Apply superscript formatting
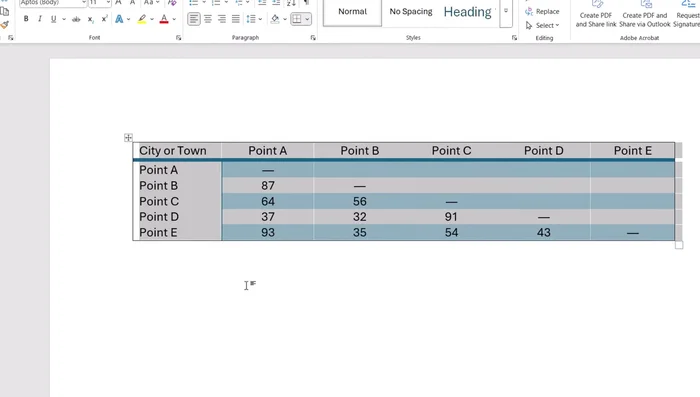This screenshot has height=397, width=700. point(104,19)
